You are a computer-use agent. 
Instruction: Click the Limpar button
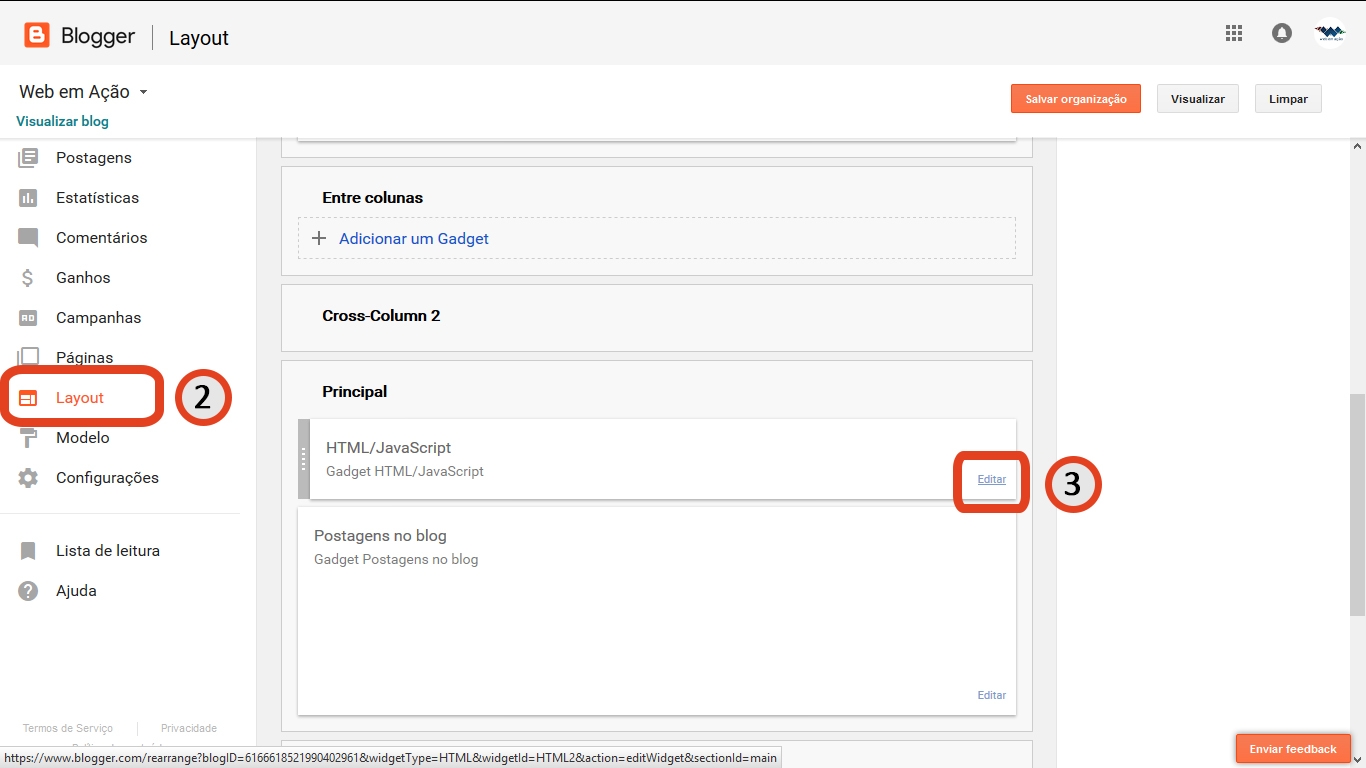point(1288,99)
